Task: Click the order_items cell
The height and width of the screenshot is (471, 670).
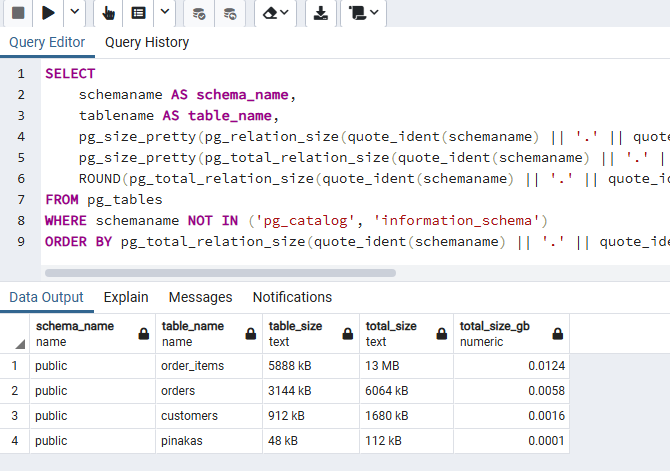Action: click(209, 366)
